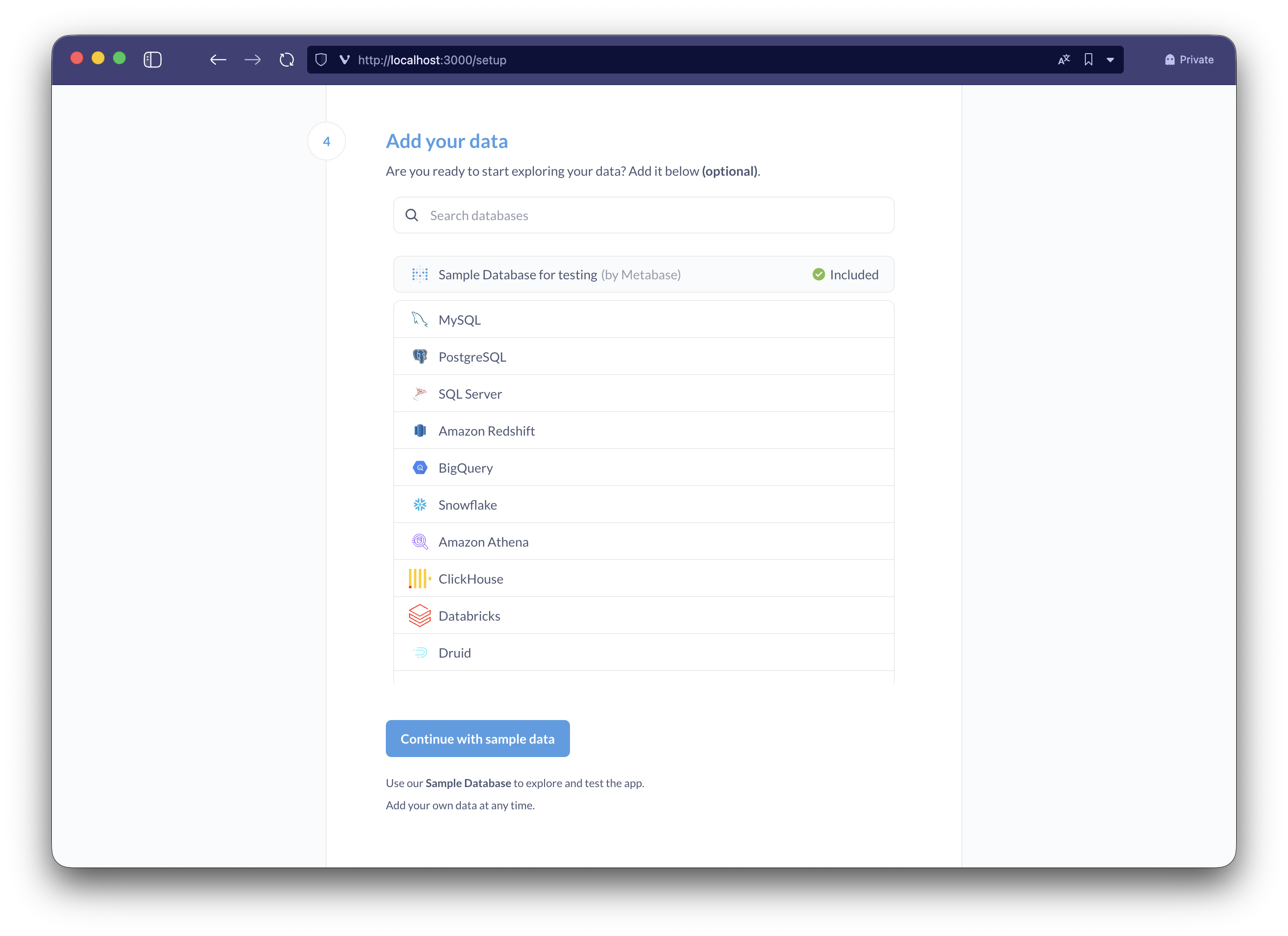Click the Databricks stacked layers icon
Viewport: 1288px width, 936px height.
(x=420, y=616)
